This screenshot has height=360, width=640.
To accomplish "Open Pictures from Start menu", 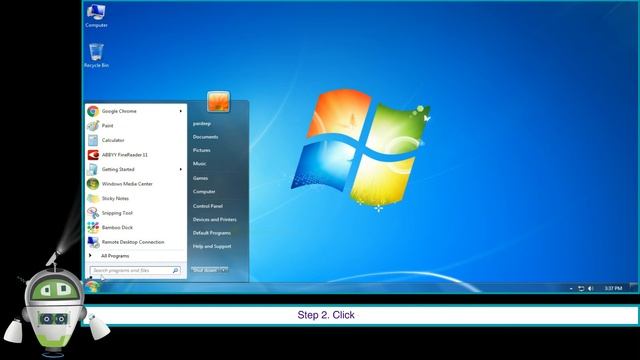I will [x=202, y=150].
